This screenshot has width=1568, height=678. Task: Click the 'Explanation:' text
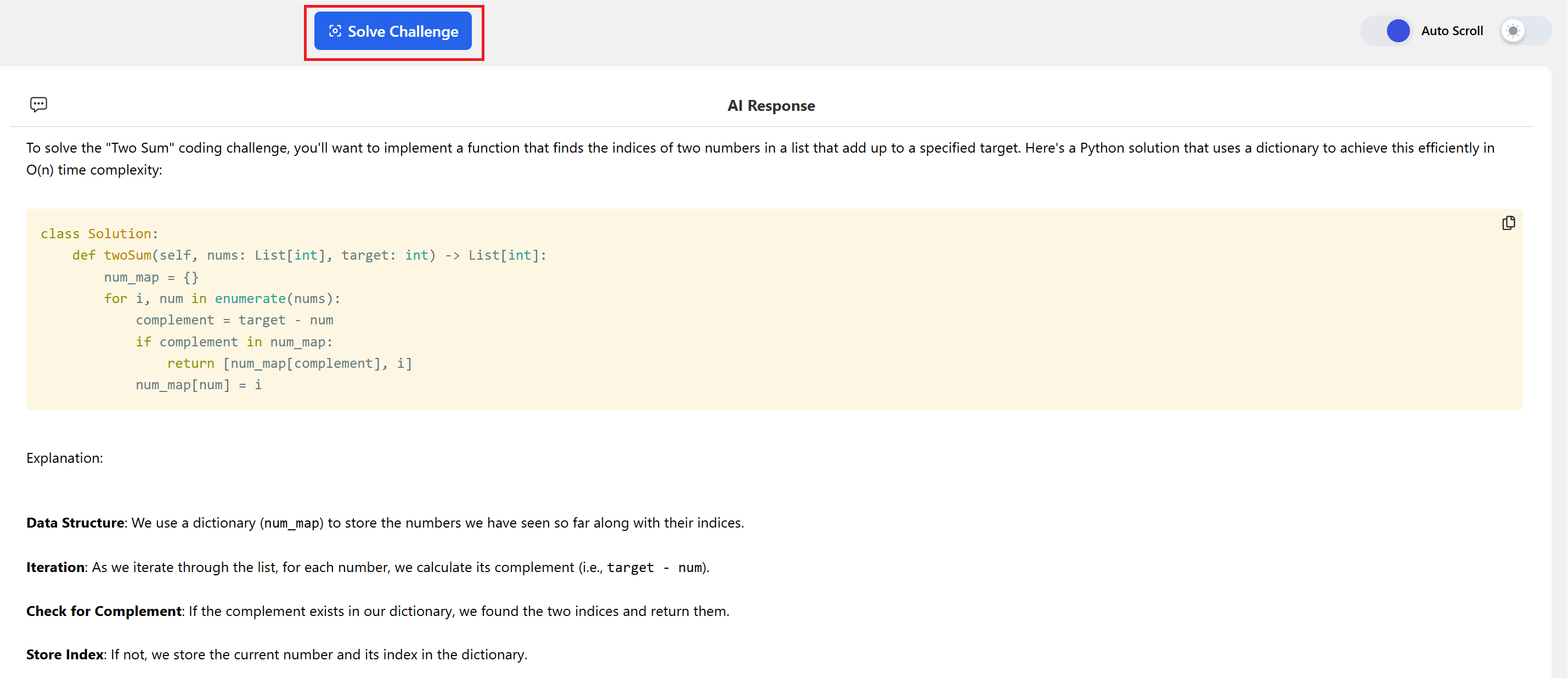pyautogui.click(x=65, y=458)
